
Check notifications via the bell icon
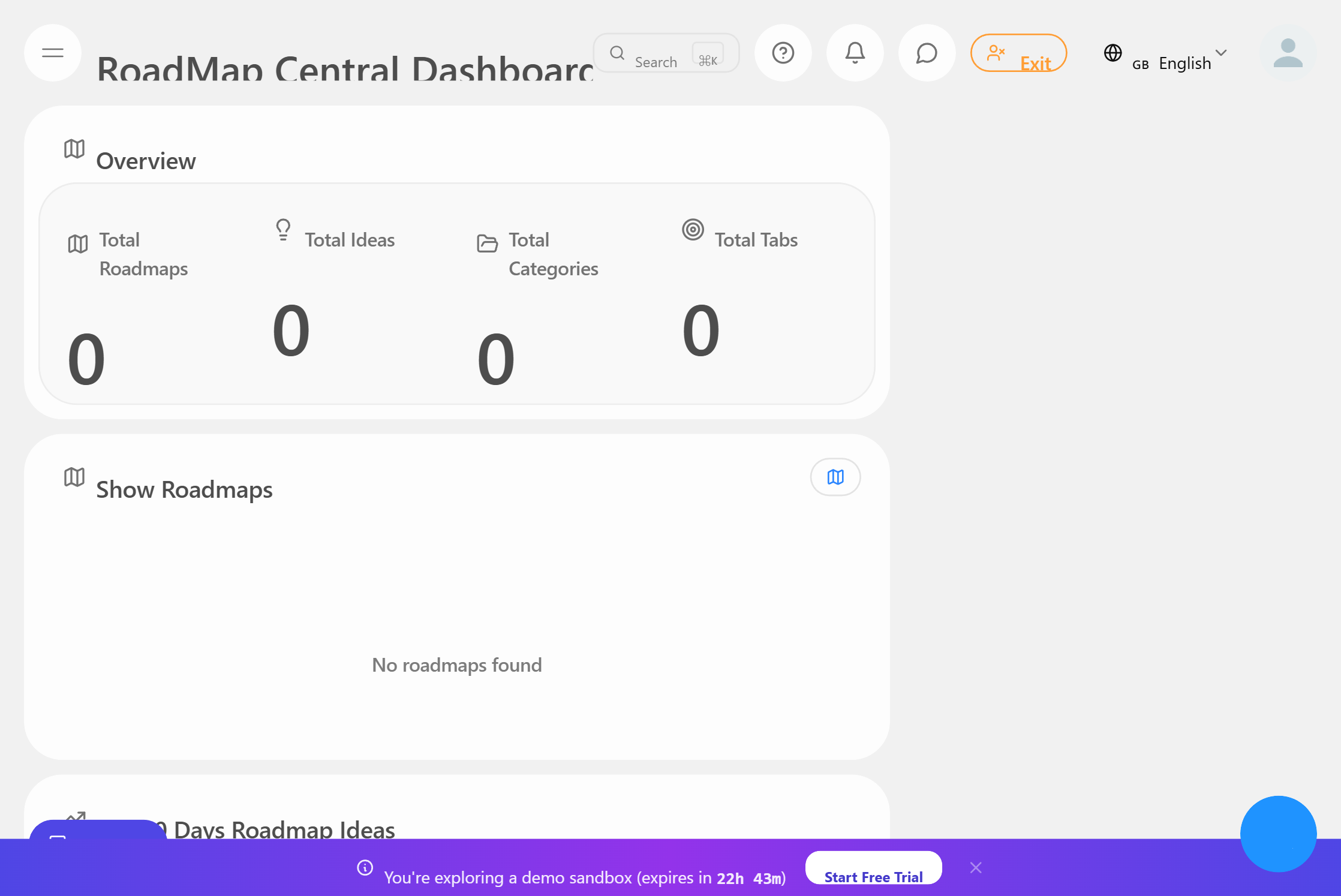click(855, 53)
